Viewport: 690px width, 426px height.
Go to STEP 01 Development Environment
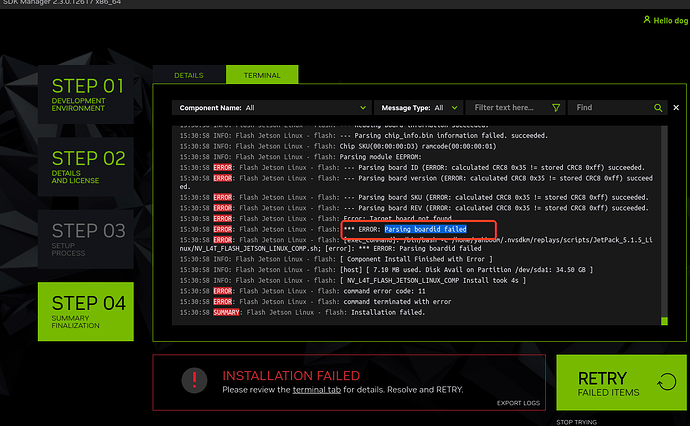[x=86, y=95]
